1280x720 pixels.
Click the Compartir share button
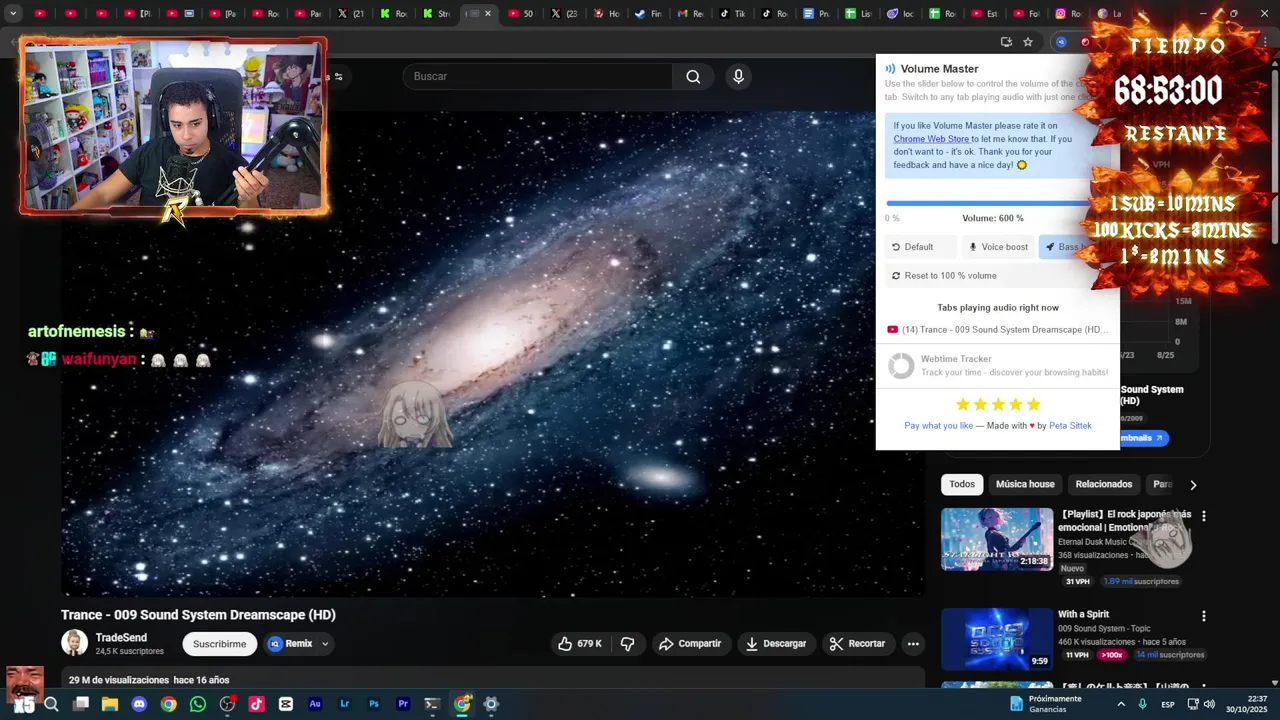coord(690,644)
